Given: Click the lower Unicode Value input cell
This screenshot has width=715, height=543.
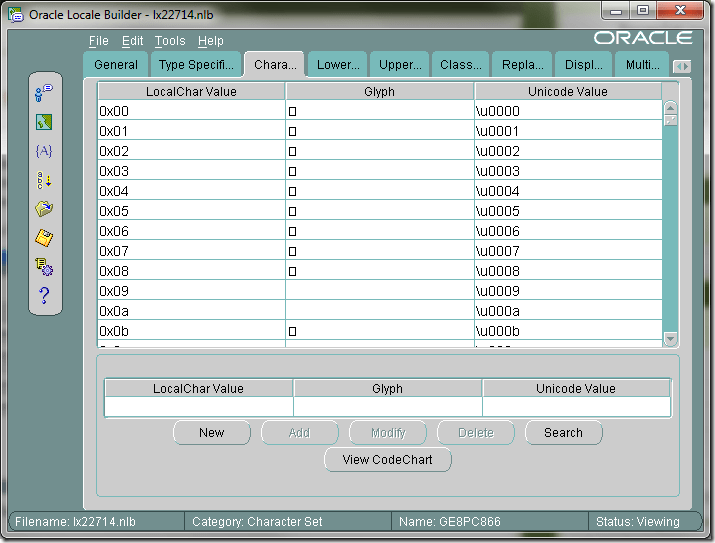Looking at the screenshot, I should (x=576, y=406).
